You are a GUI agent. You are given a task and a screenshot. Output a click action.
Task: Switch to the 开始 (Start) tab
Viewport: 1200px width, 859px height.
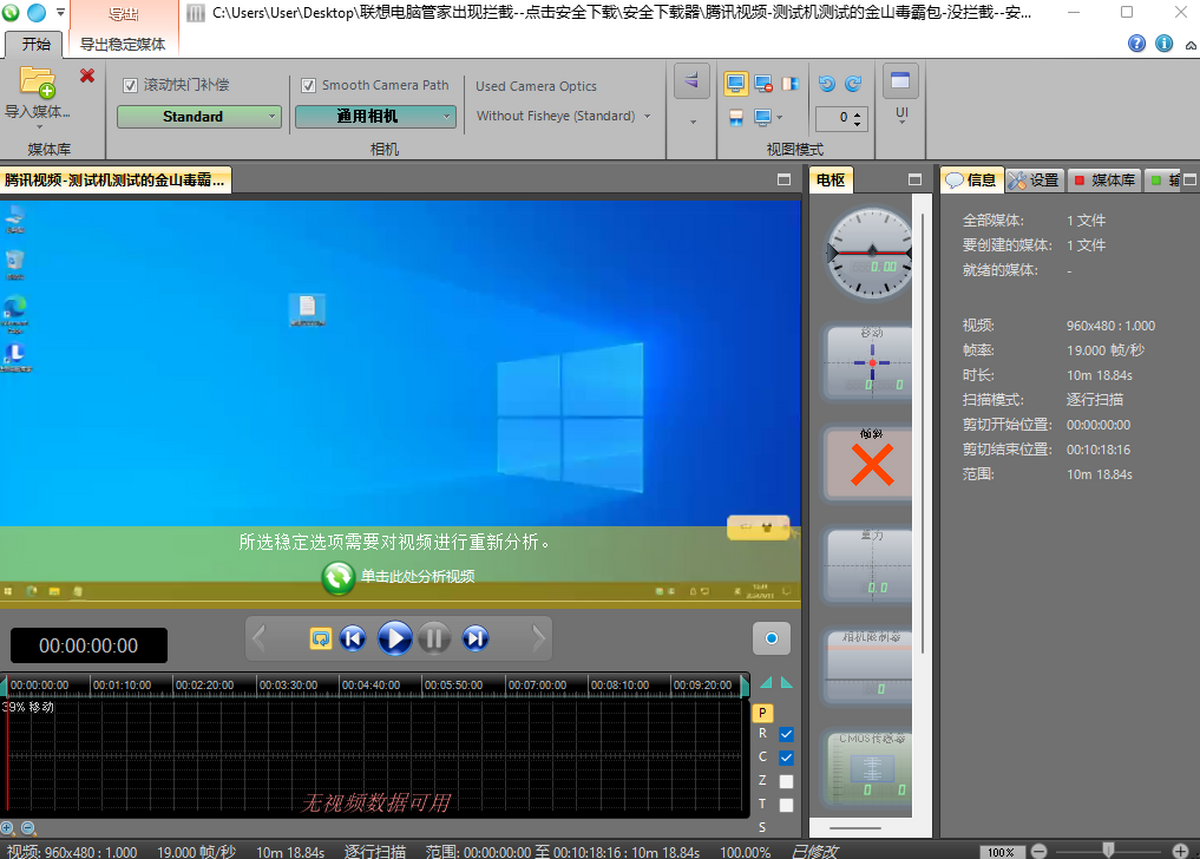pyautogui.click(x=36, y=44)
